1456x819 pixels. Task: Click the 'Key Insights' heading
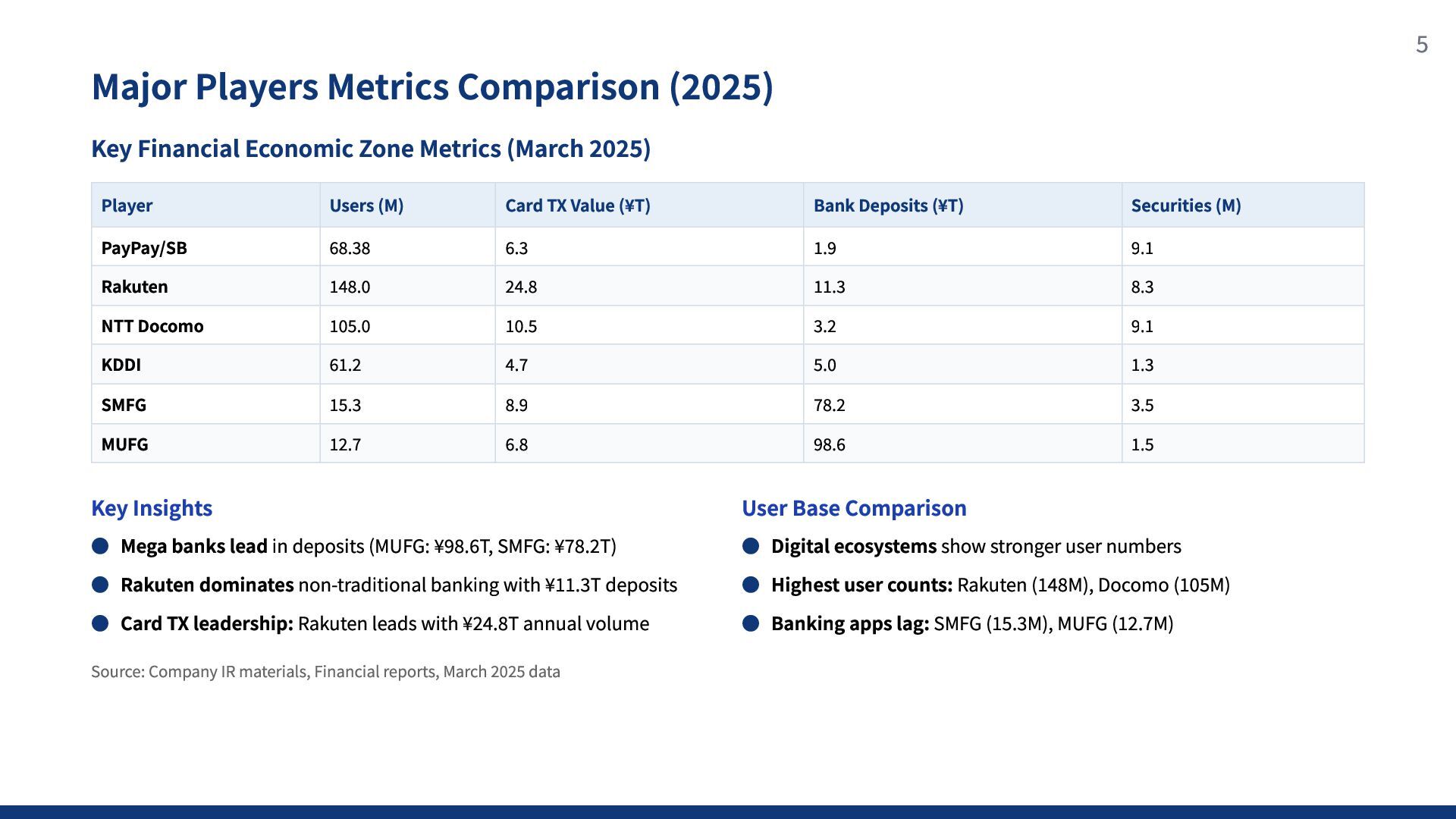click(152, 508)
